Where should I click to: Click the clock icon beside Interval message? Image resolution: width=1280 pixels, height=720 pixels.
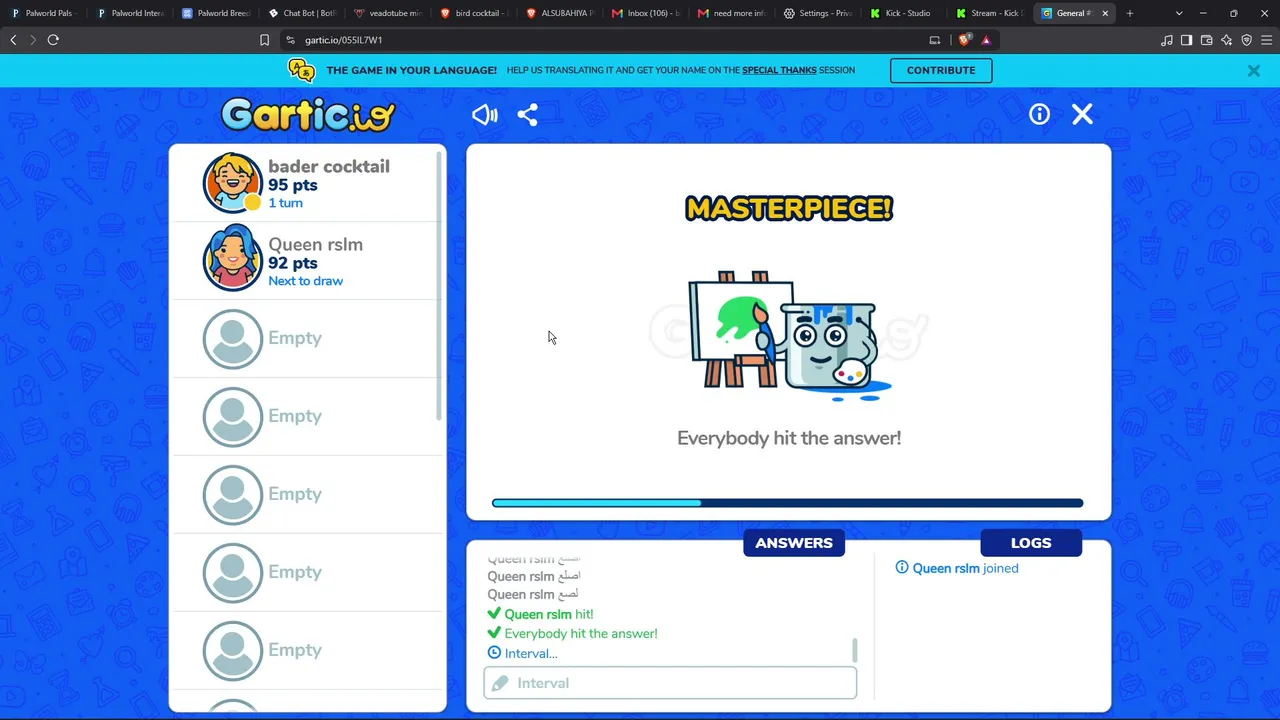coord(494,653)
